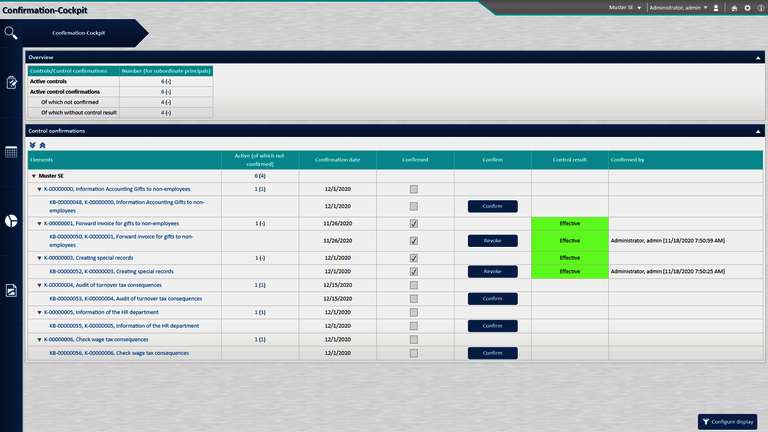Open the Administrator, admin dropdown
This screenshot has width=768, height=432.
[x=678, y=8]
